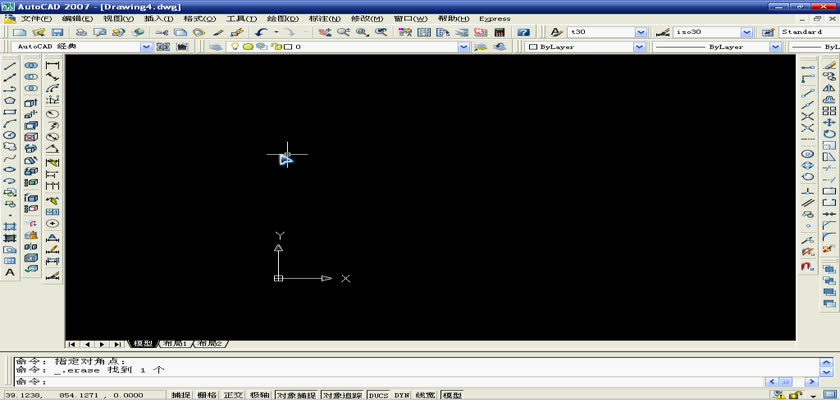This screenshot has width=840, height=400.
Task: Select the Ellipse draw tool
Action: coord(10,170)
